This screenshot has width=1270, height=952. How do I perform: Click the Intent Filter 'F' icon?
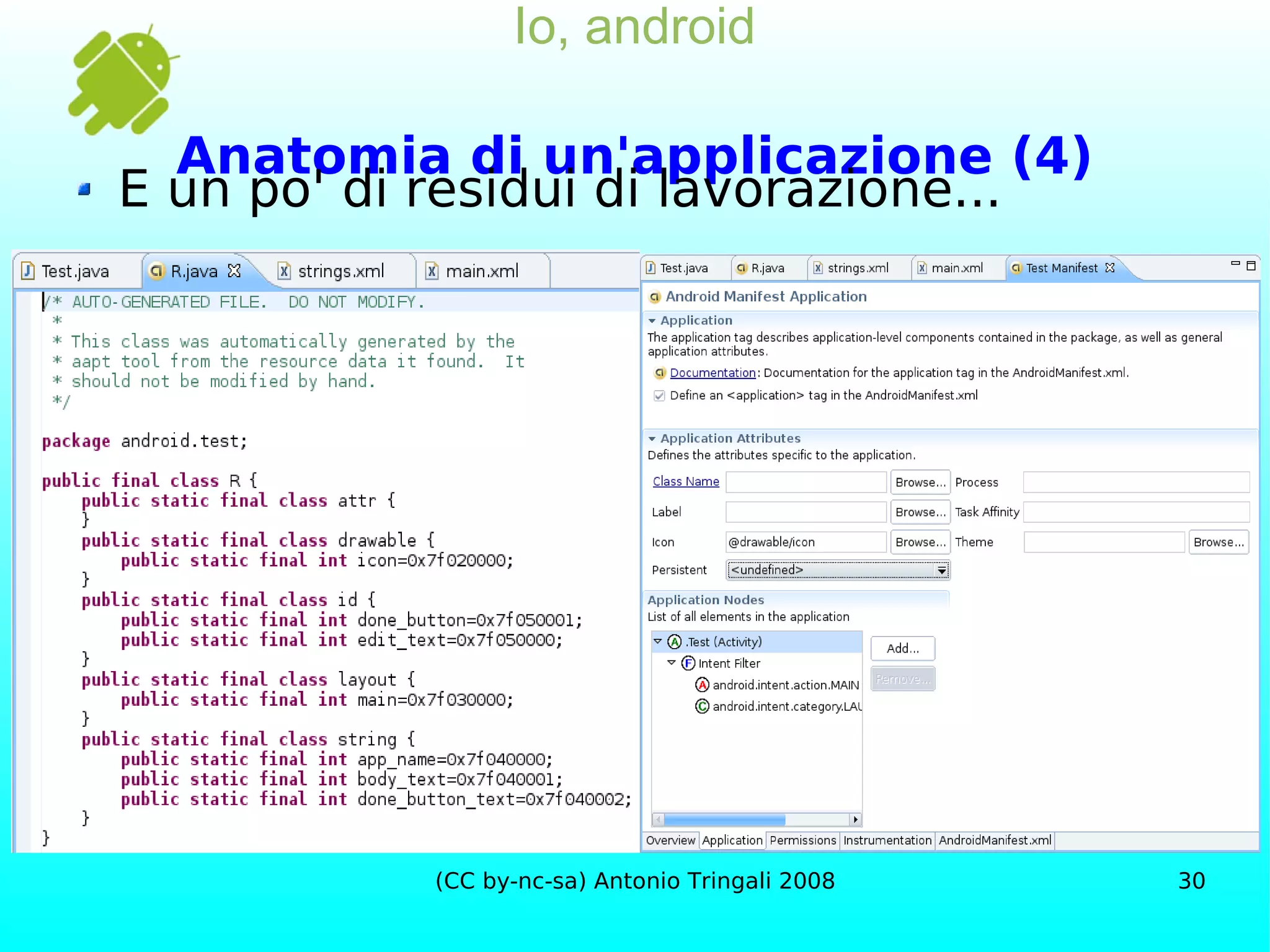pyautogui.click(x=688, y=664)
